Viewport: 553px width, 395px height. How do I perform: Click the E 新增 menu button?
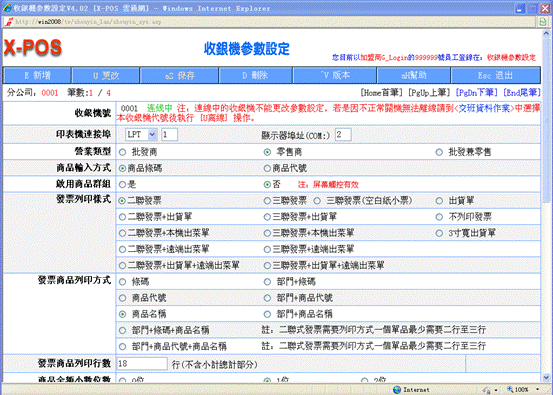pyautogui.click(x=37, y=75)
